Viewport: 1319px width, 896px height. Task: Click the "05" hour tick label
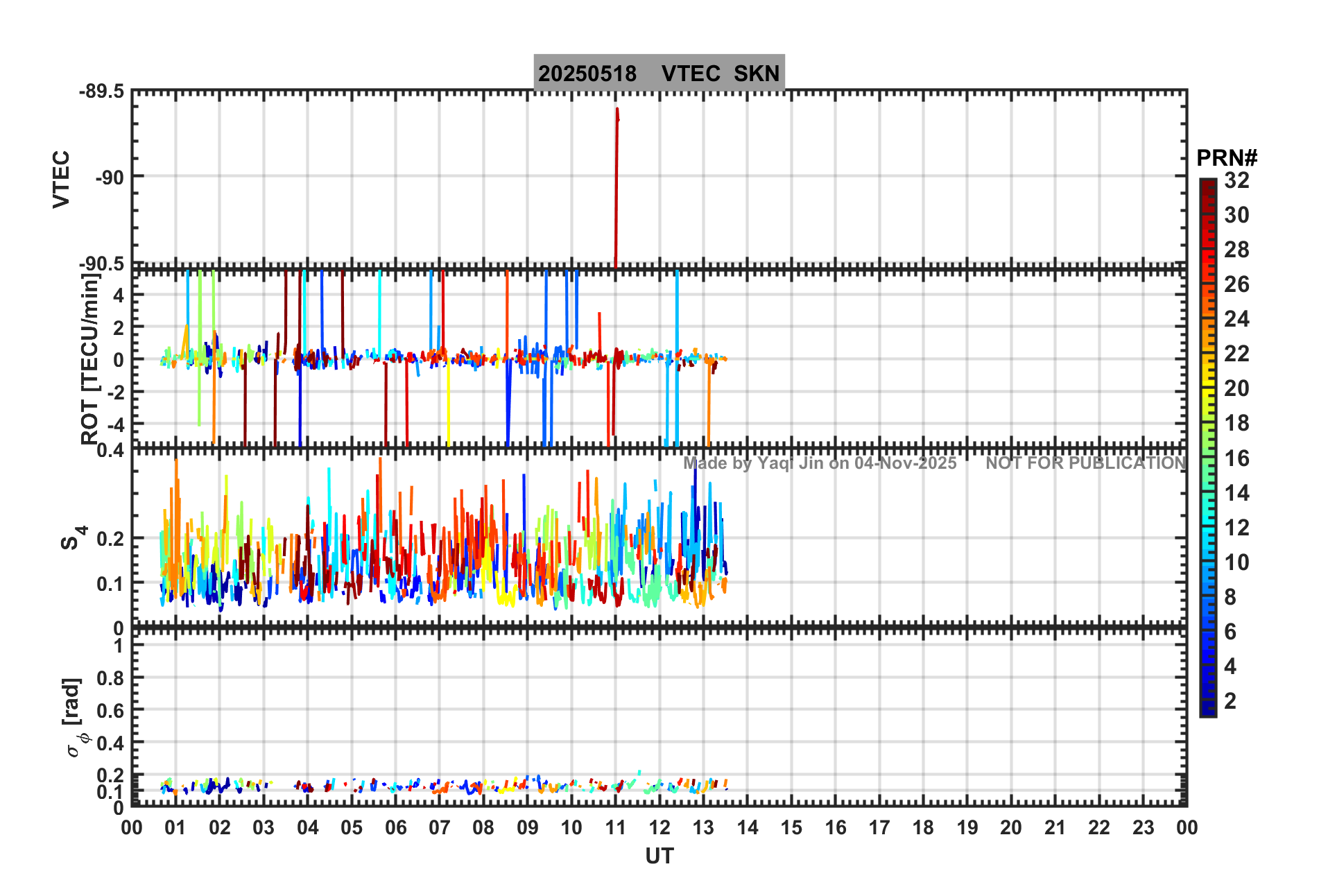(x=352, y=827)
